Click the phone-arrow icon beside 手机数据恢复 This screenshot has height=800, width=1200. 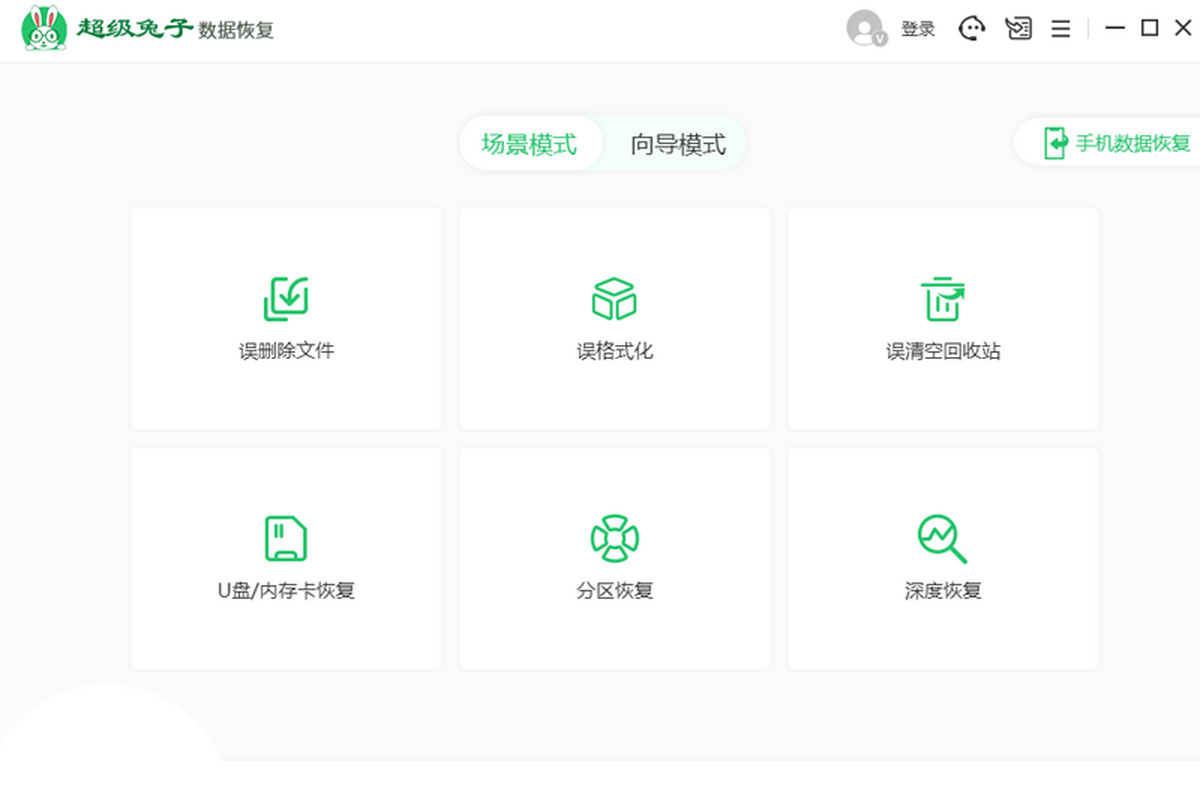coord(1054,143)
